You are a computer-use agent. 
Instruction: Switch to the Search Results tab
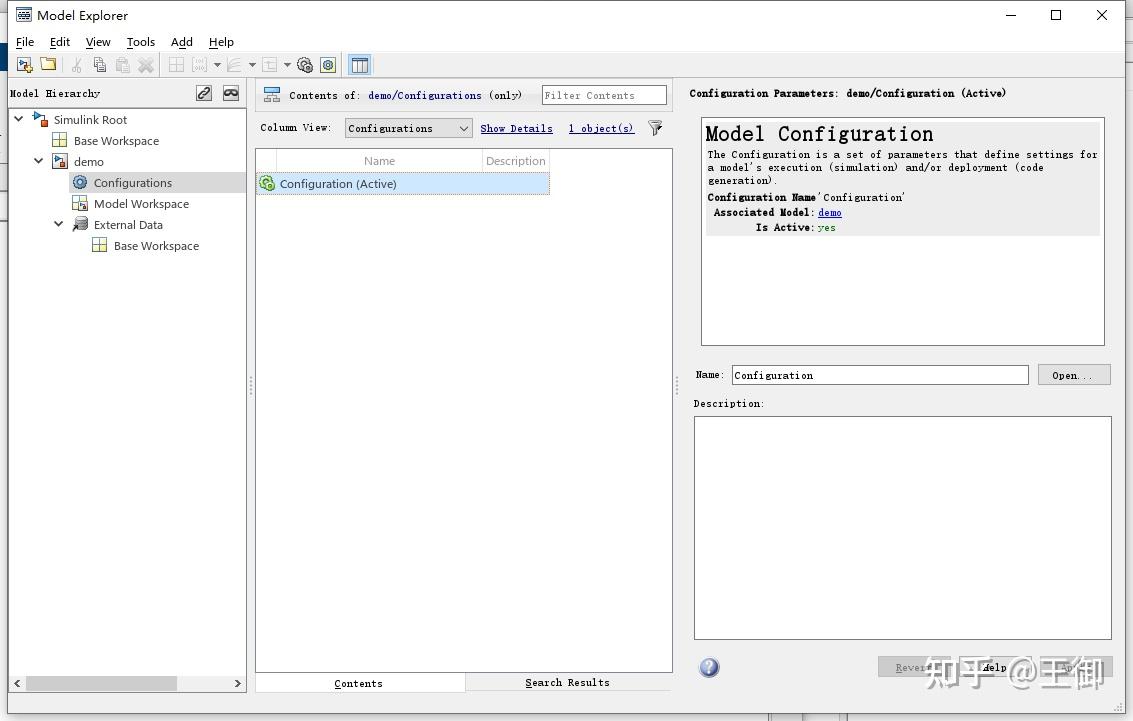tap(567, 682)
